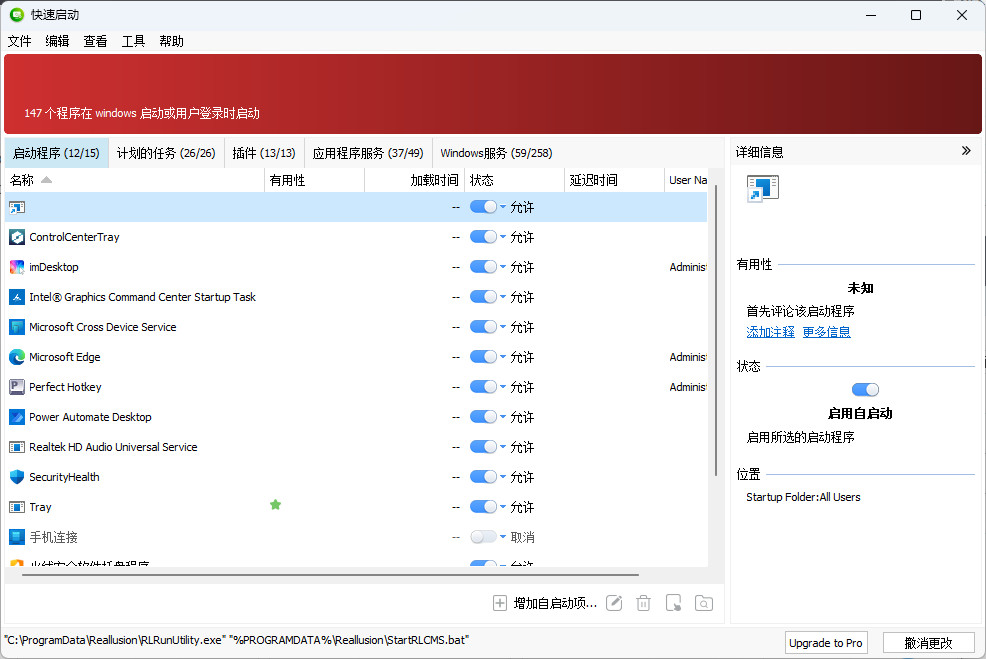Disable Intel Graphics Command Center Startup Task switch
This screenshot has height=659, width=986.
point(483,297)
